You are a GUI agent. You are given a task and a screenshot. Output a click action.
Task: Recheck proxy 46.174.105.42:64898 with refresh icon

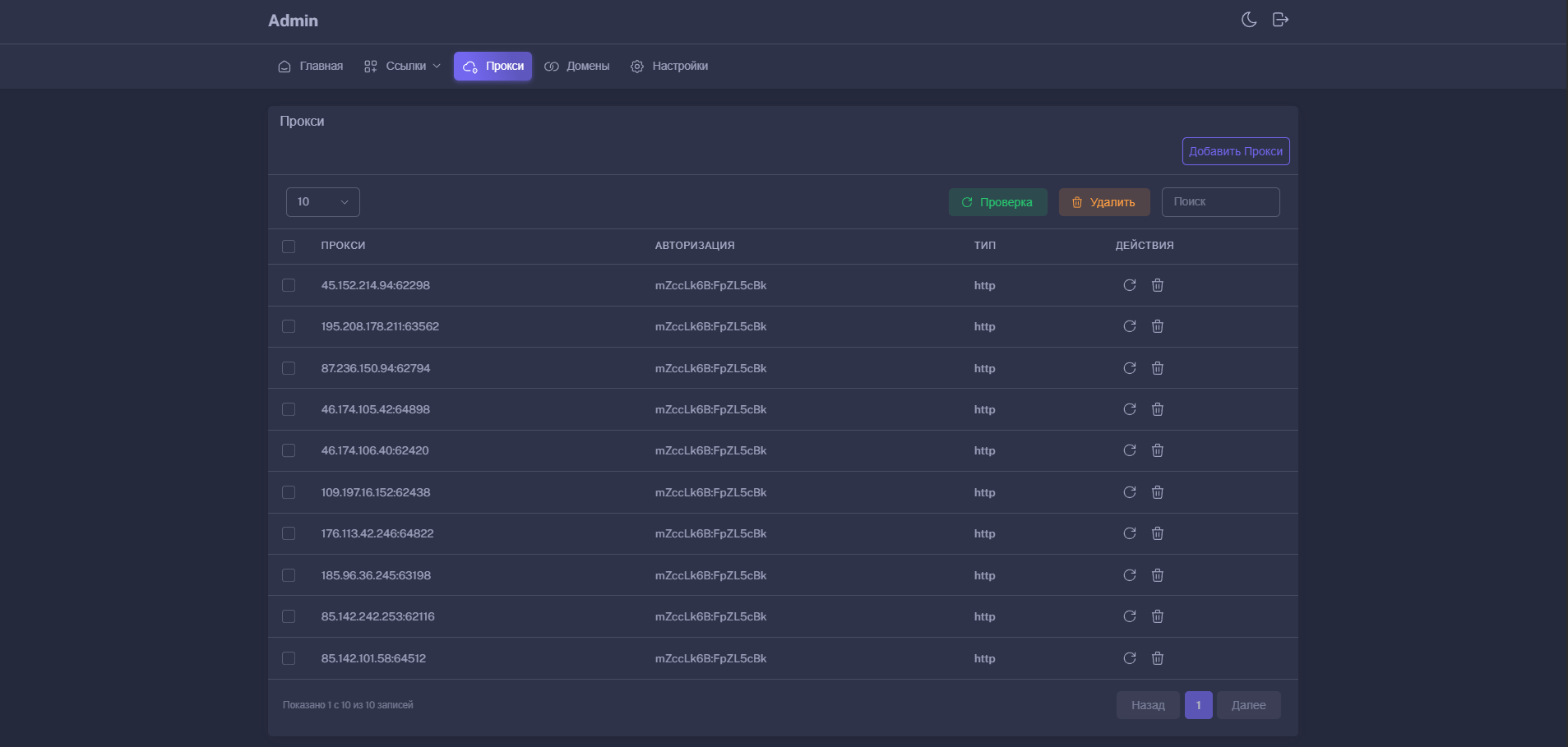[x=1130, y=409]
